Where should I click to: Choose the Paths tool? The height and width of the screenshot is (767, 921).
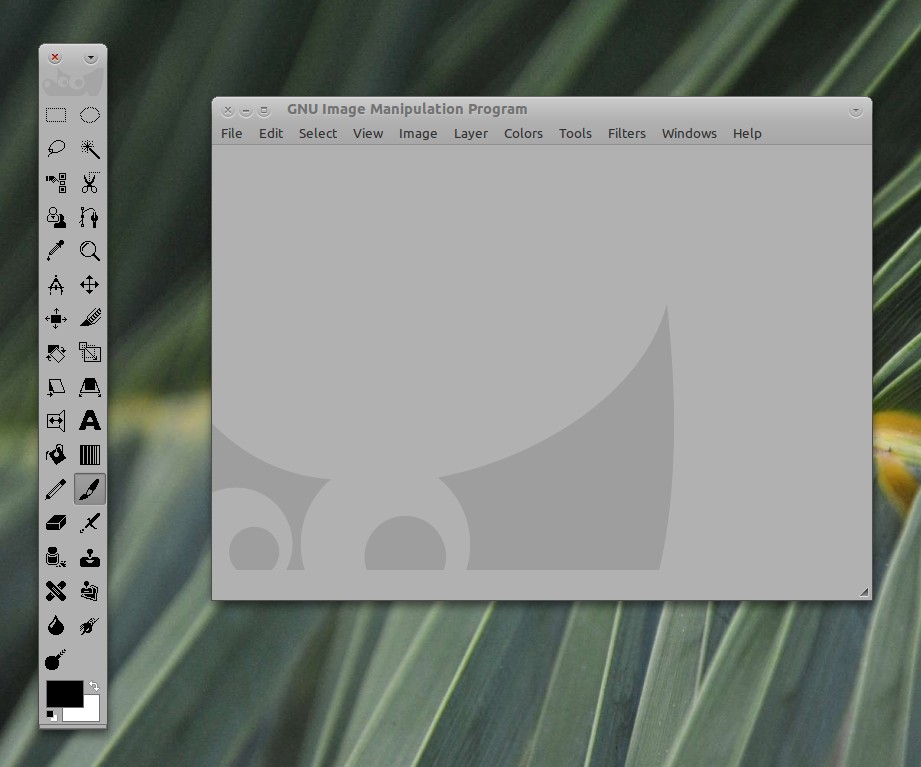(90, 217)
